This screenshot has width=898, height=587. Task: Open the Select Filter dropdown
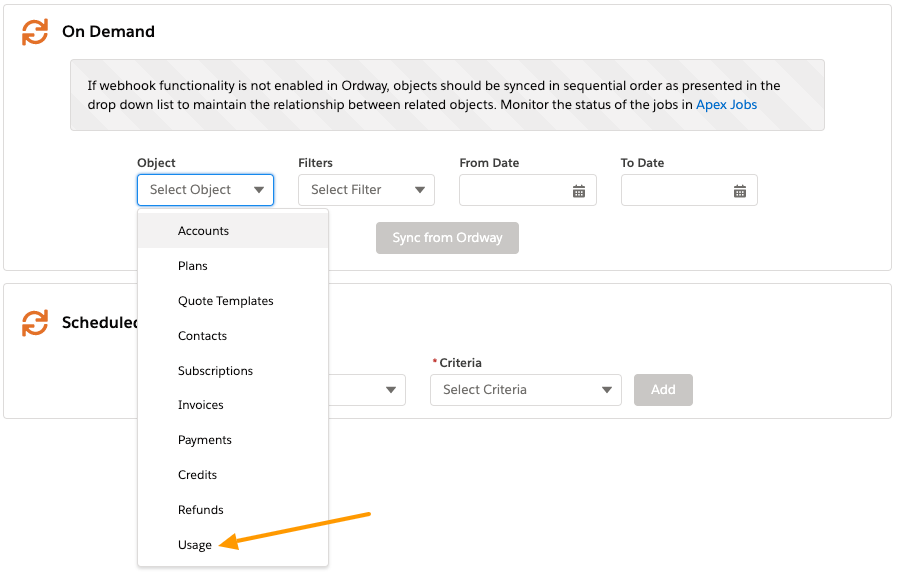pos(367,190)
